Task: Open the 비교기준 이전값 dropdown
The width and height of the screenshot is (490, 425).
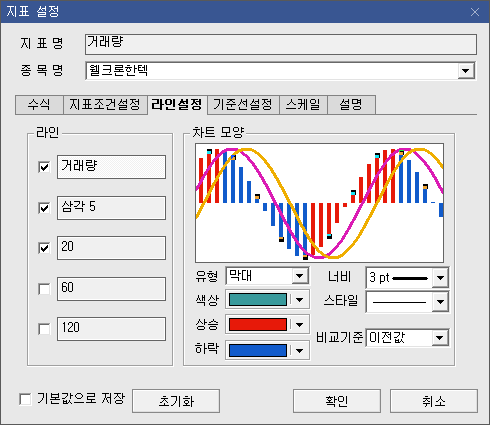Action: 440,338
